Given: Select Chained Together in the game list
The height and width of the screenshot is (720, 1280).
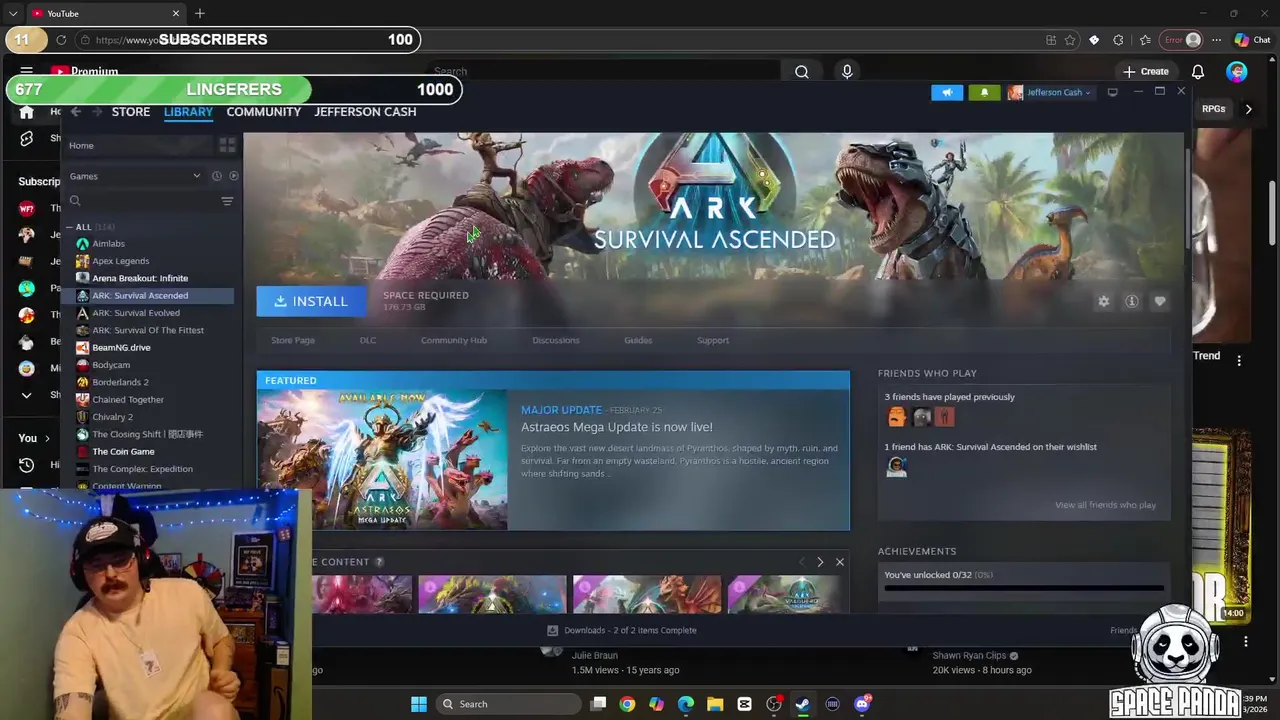Looking at the screenshot, I should point(128,399).
